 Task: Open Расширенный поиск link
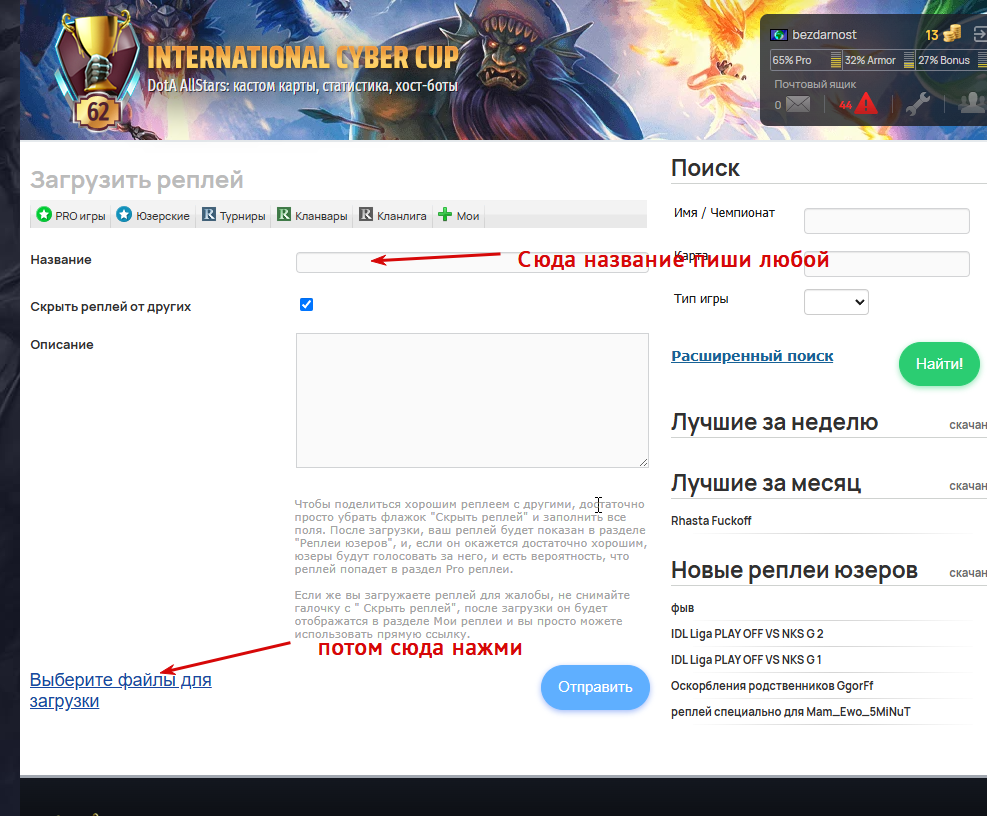[x=752, y=356]
